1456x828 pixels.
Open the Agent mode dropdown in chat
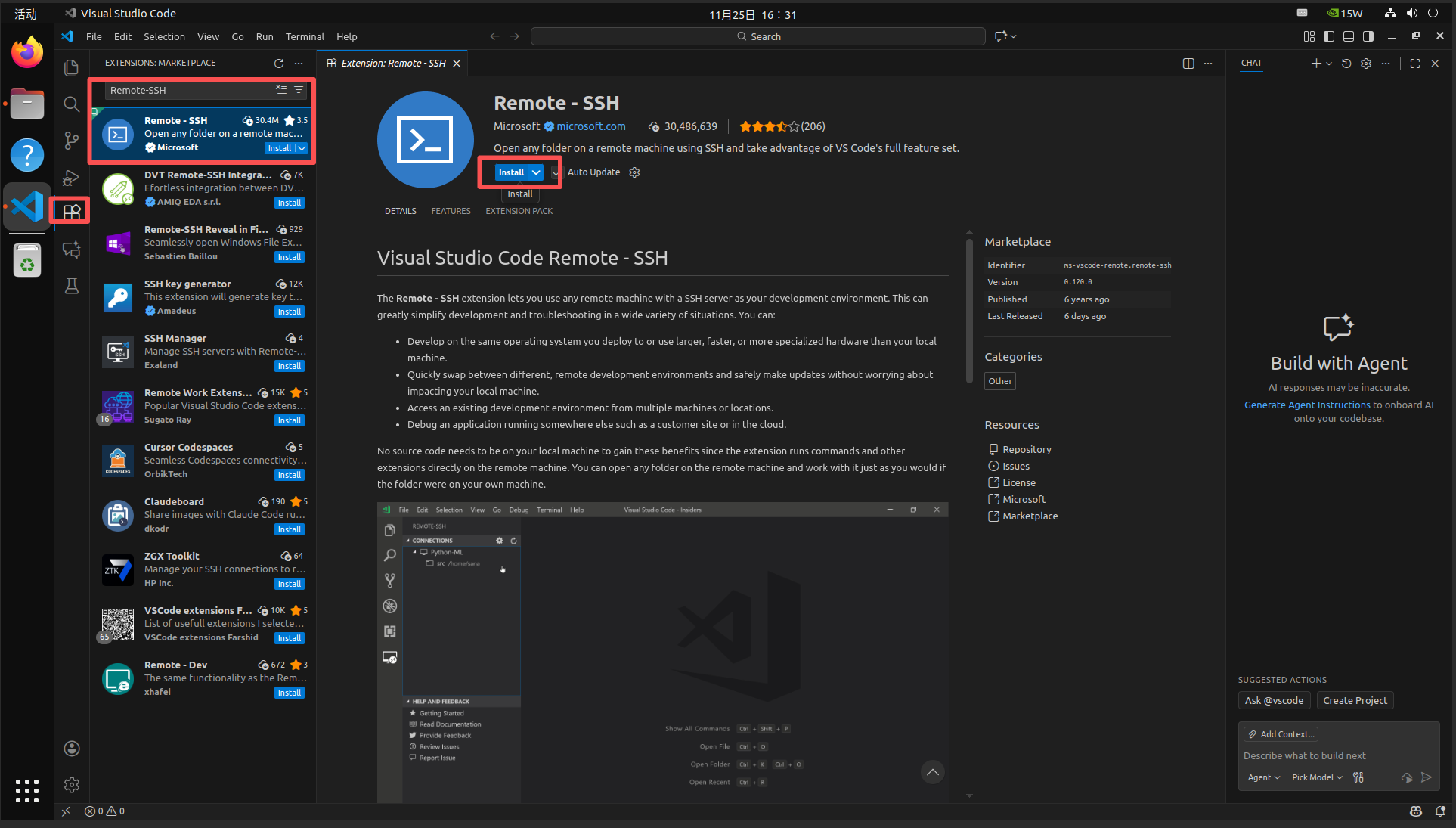tap(1263, 777)
